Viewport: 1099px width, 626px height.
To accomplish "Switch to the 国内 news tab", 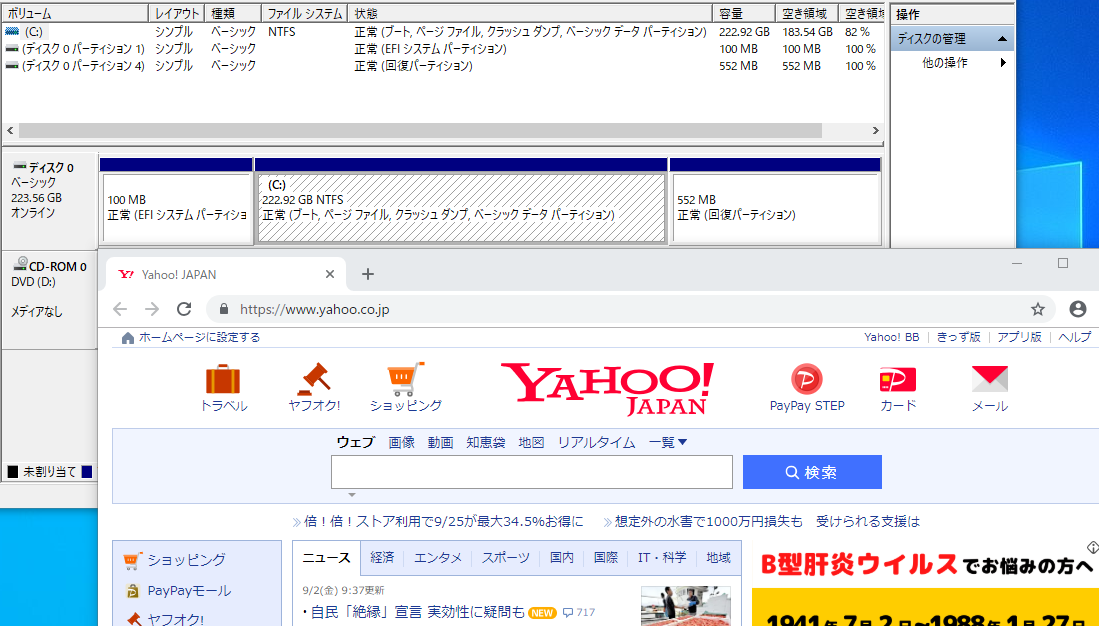I will click(561, 558).
